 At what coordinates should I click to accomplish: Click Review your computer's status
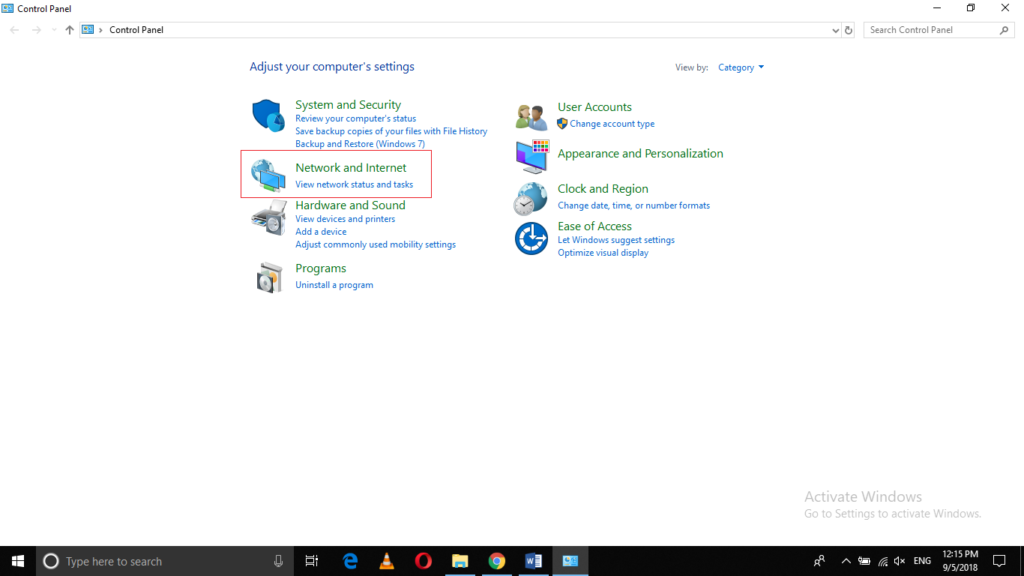(x=355, y=118)
